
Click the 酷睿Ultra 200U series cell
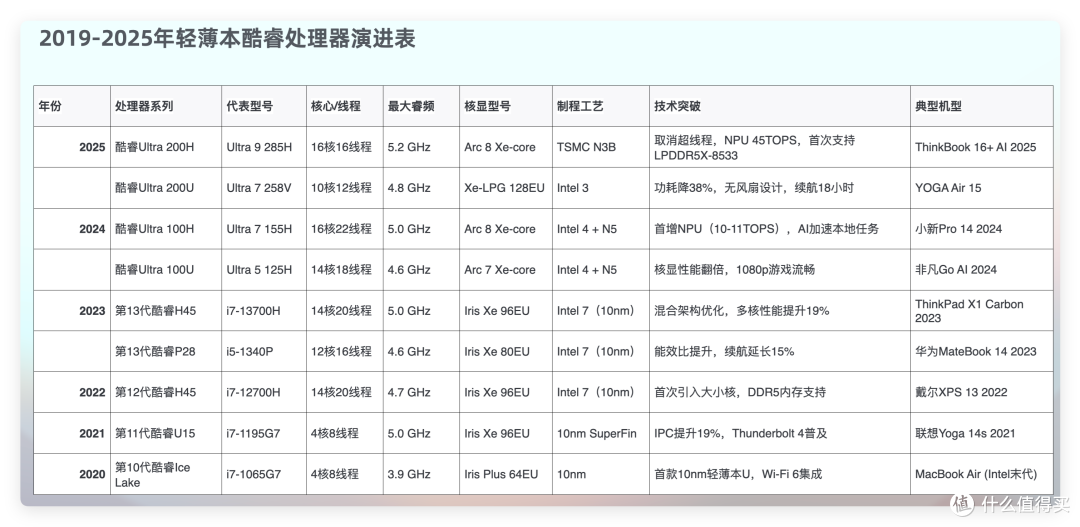(166, 187)
